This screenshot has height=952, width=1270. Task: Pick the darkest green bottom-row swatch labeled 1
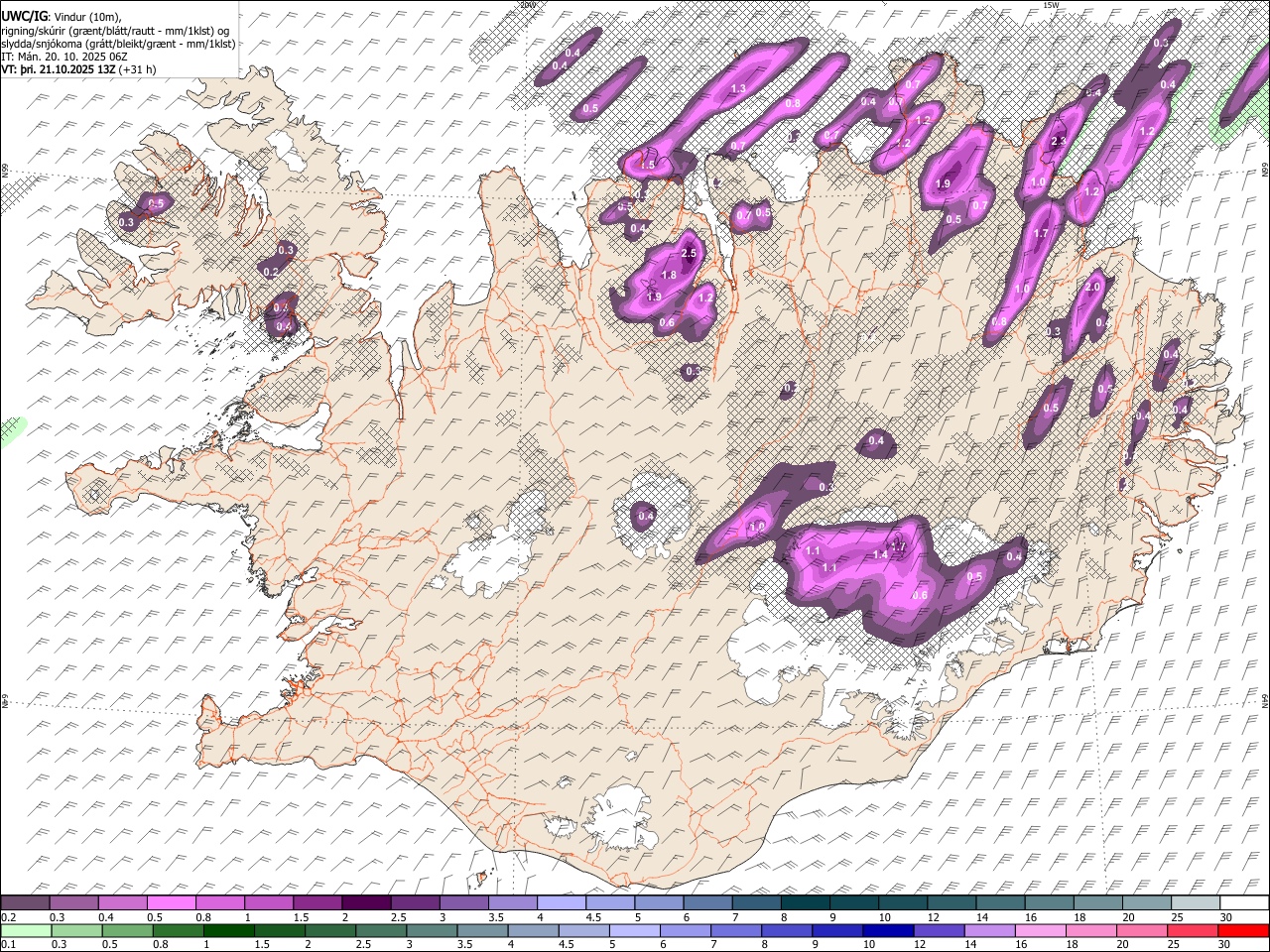pyautogui.click(x=228, y=931)
